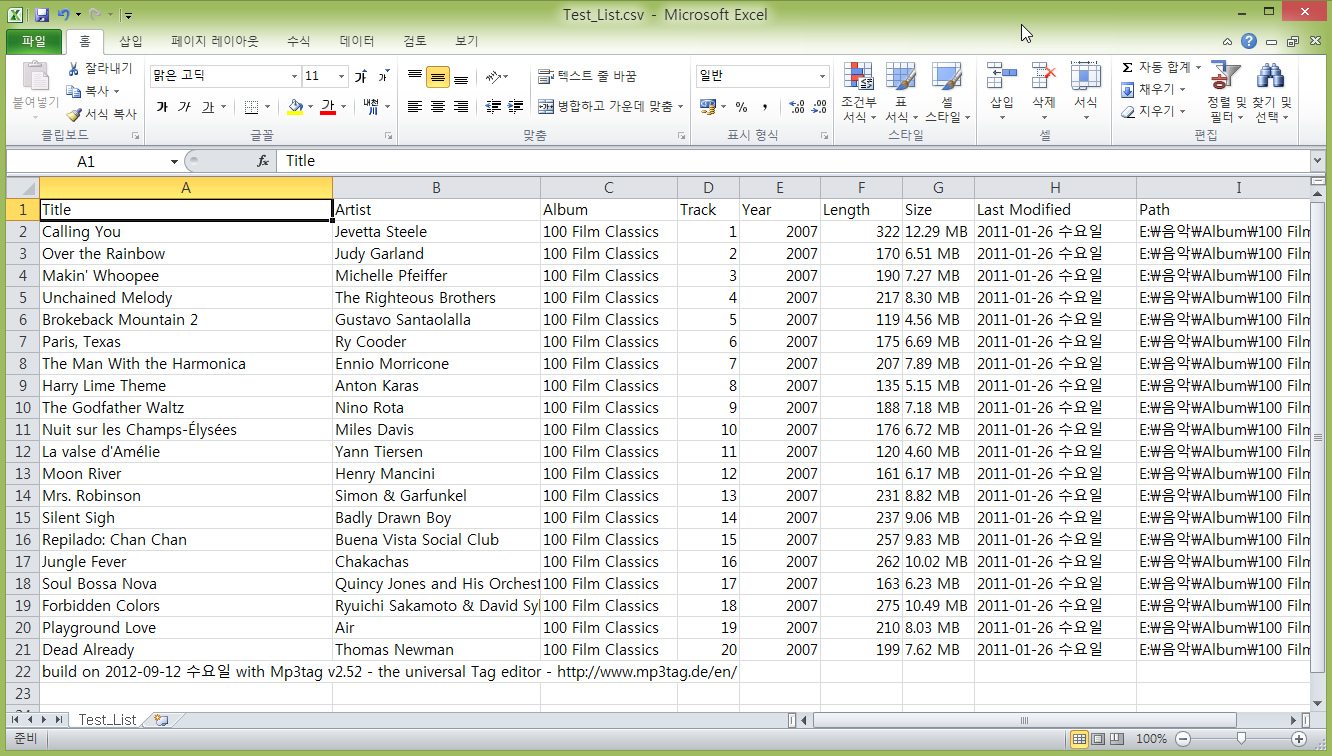Toggle Wrap Text (텍스트 줄 바꿈)
The height and width of the screenshot is (756, 1332).
(x=587, y=76)
